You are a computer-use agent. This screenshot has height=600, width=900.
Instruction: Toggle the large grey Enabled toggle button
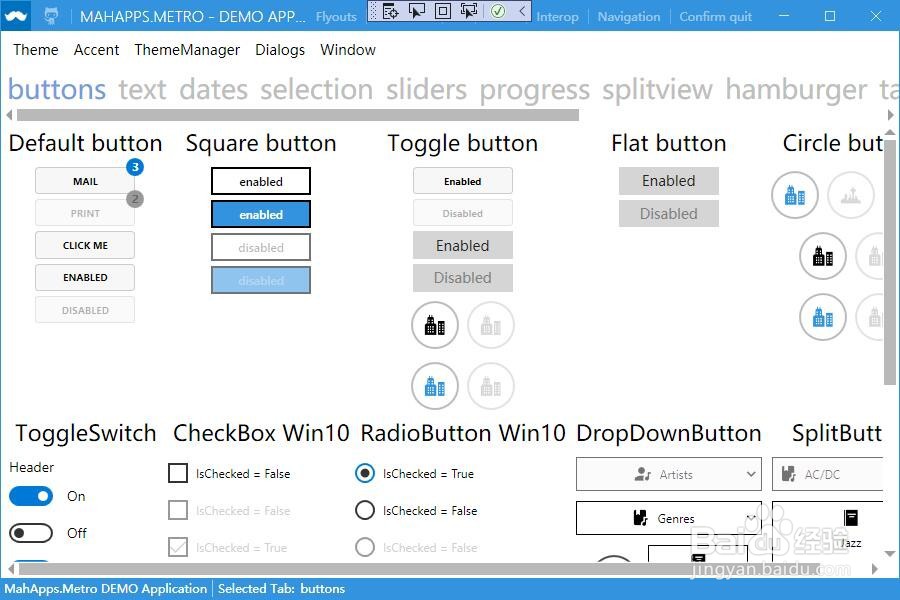(463, 246)
